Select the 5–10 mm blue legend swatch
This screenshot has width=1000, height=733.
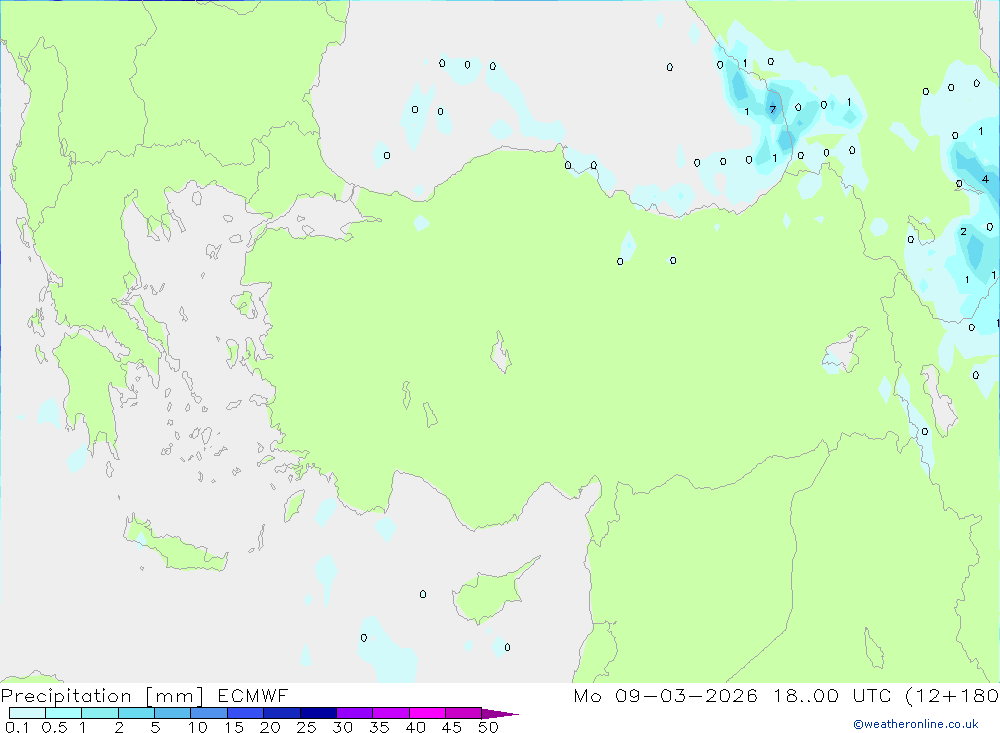click(x=173, y=713)
